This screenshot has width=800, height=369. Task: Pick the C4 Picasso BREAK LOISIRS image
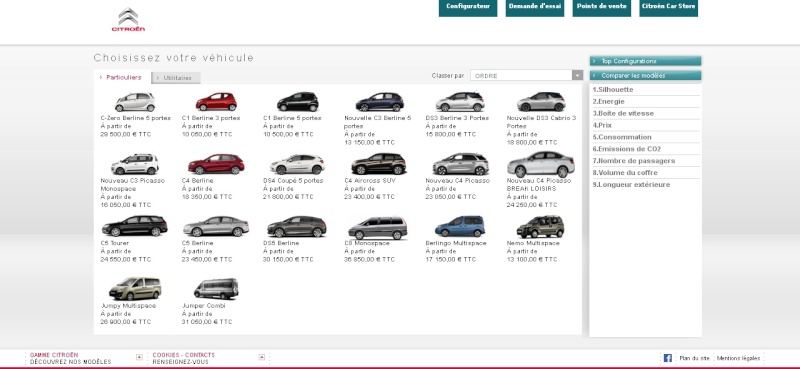[x=541, y=164]
